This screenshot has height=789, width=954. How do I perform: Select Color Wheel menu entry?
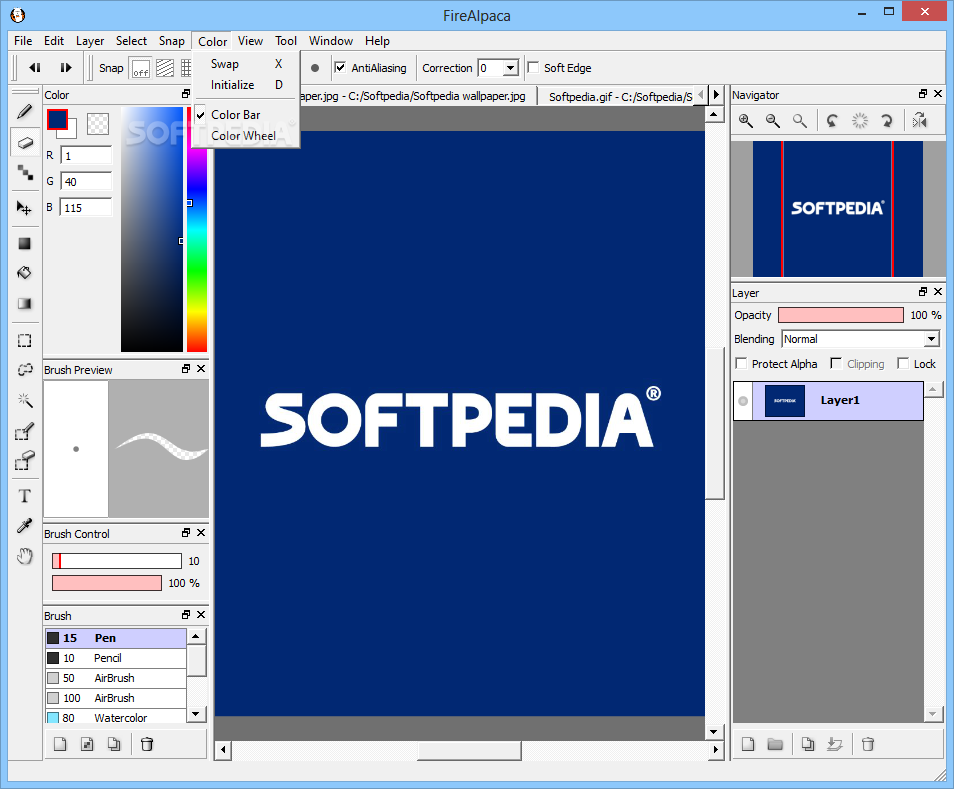[x=246, y=136]
